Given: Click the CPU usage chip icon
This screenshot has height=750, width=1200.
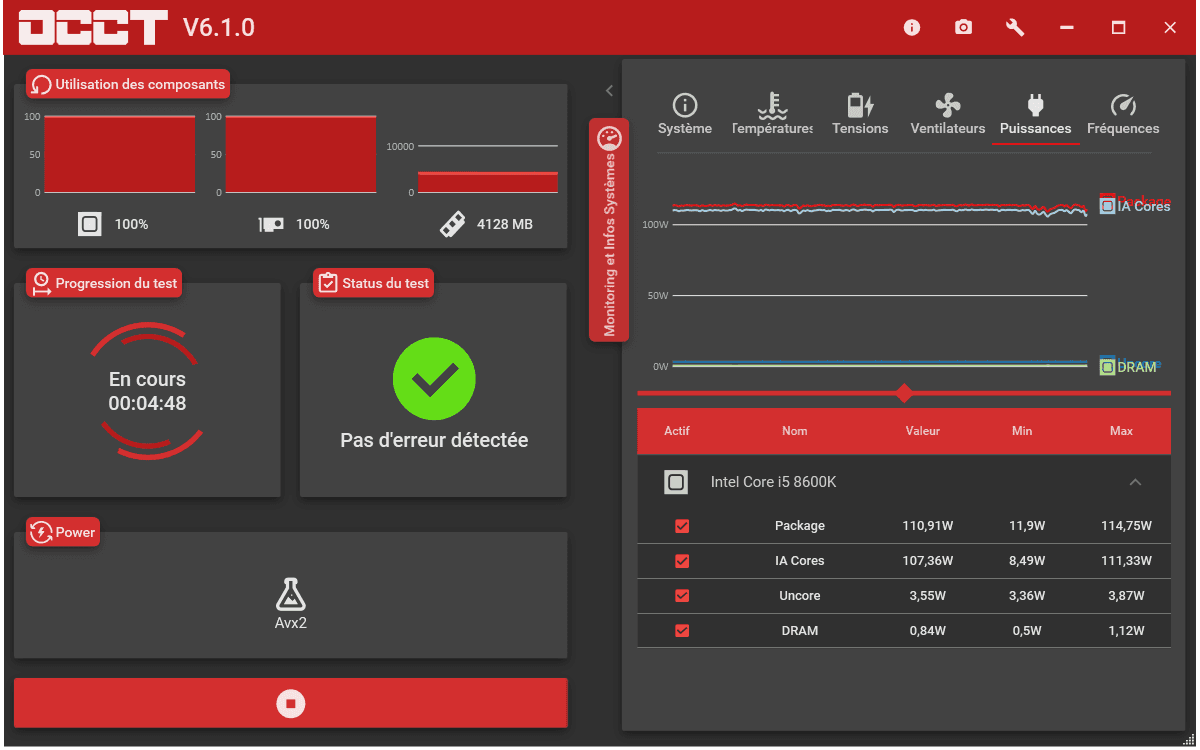Looking at the screenshot, I should coord(90,224).
